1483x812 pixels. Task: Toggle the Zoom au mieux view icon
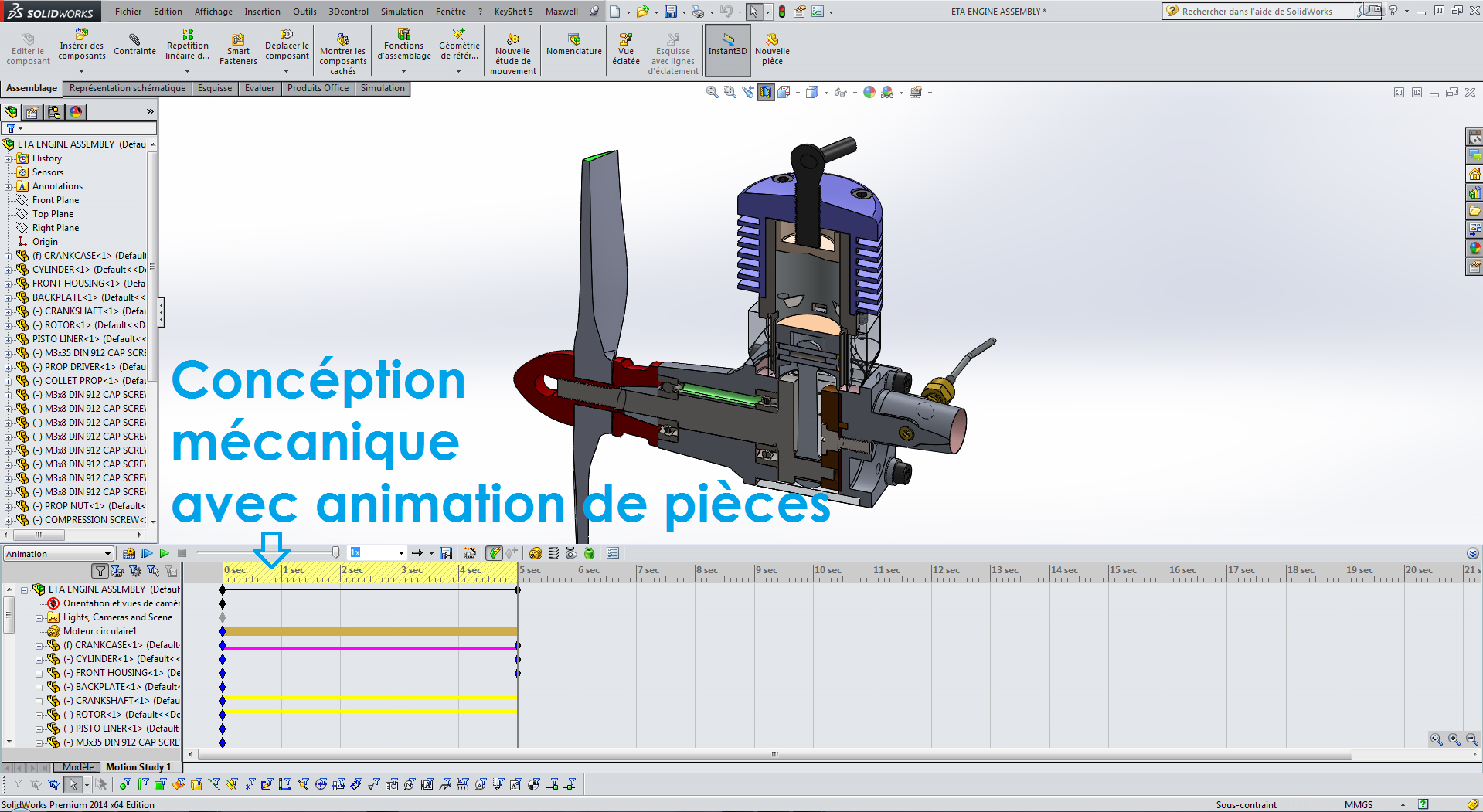[712, 92]
